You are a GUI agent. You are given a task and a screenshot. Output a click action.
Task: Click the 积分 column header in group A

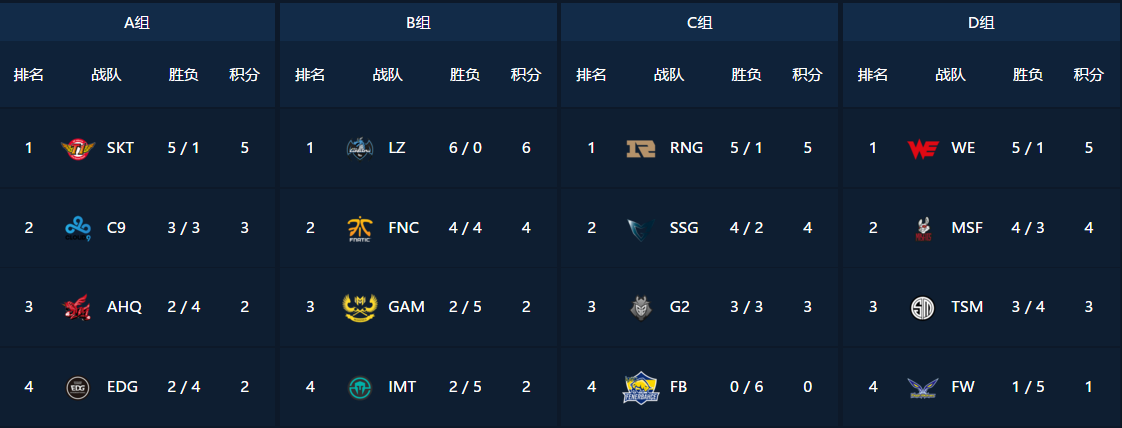click(x=244, y=75)
